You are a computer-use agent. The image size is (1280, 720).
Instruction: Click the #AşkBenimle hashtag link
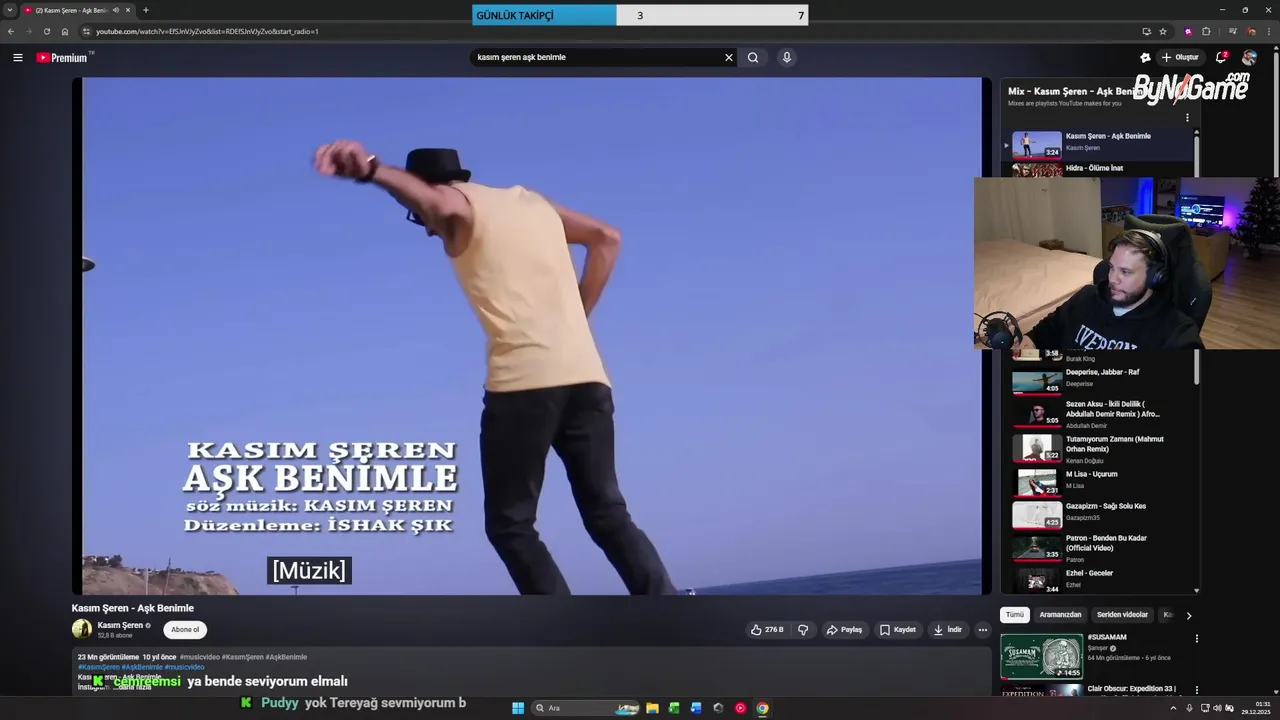tap(142, 667)
